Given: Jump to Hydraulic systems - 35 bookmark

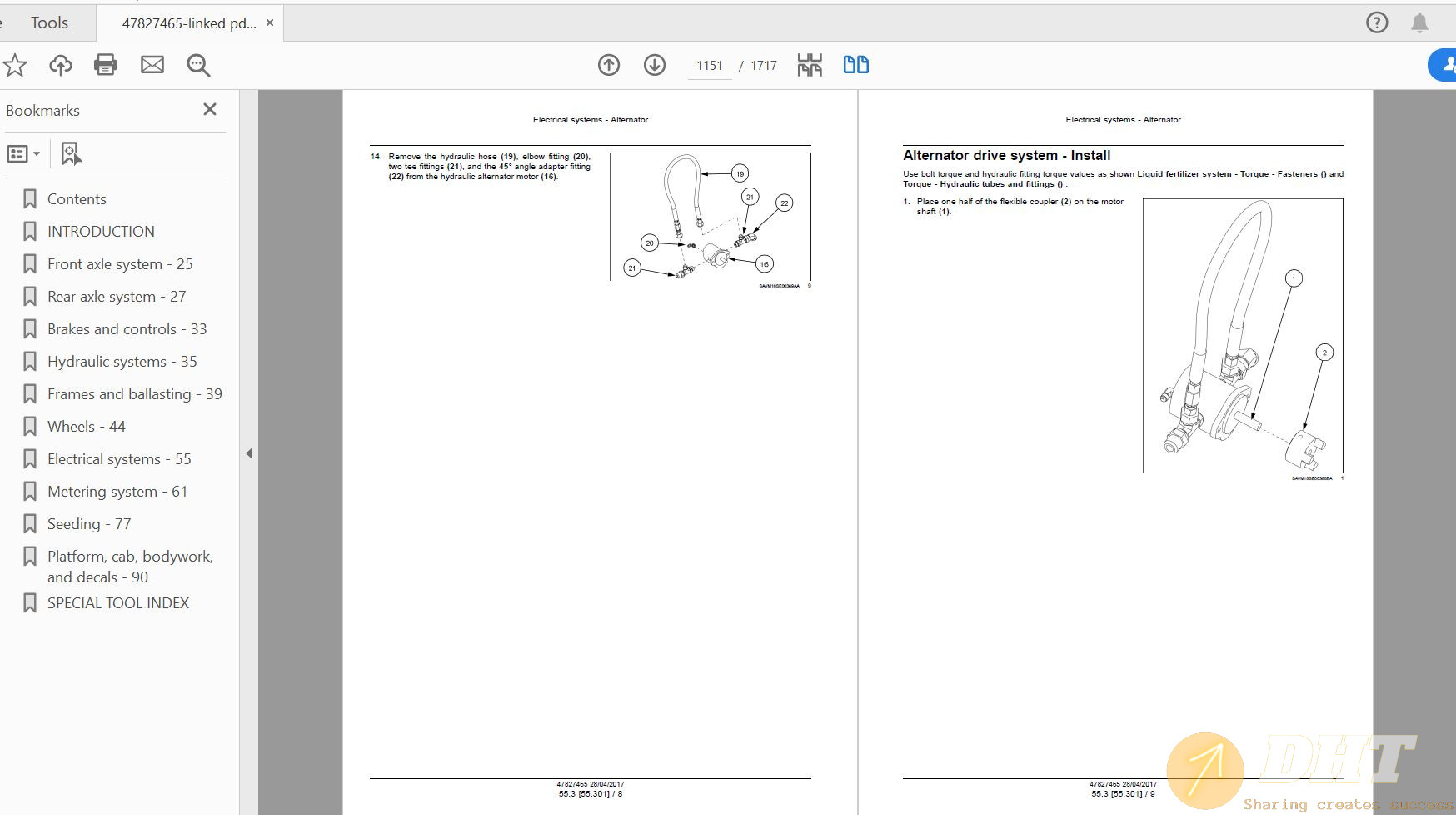Looking at the screenshot, I should click(x=122, y=362).
